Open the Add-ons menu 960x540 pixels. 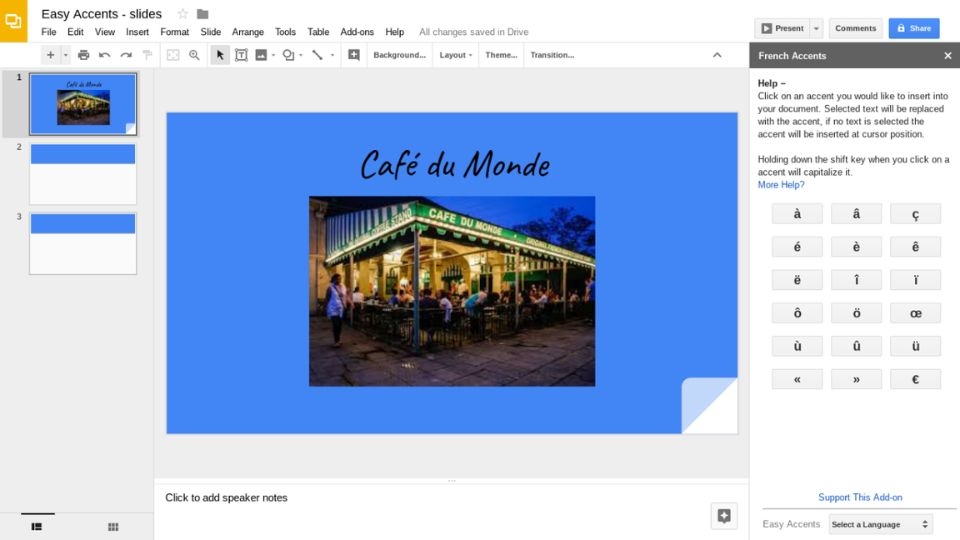(357, 32)
